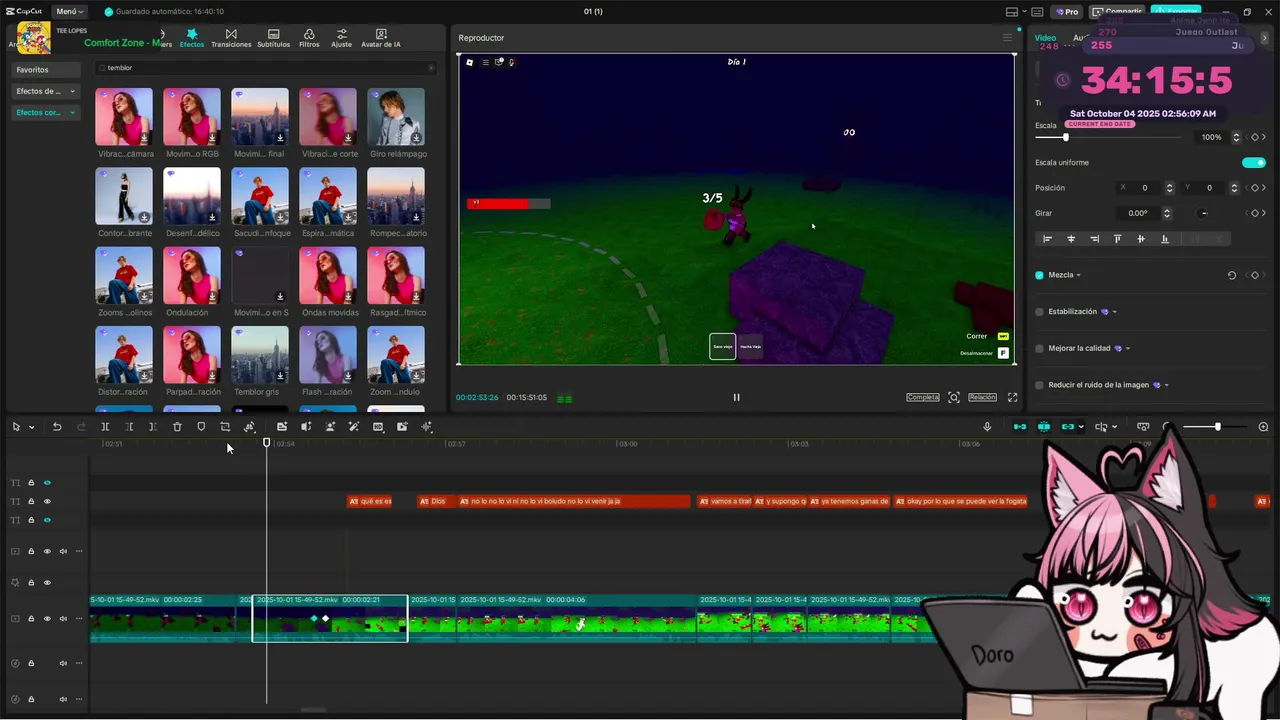Click the fullscreen icon in the player
The image size is (1280, 720).
[x=1012, y=397]
